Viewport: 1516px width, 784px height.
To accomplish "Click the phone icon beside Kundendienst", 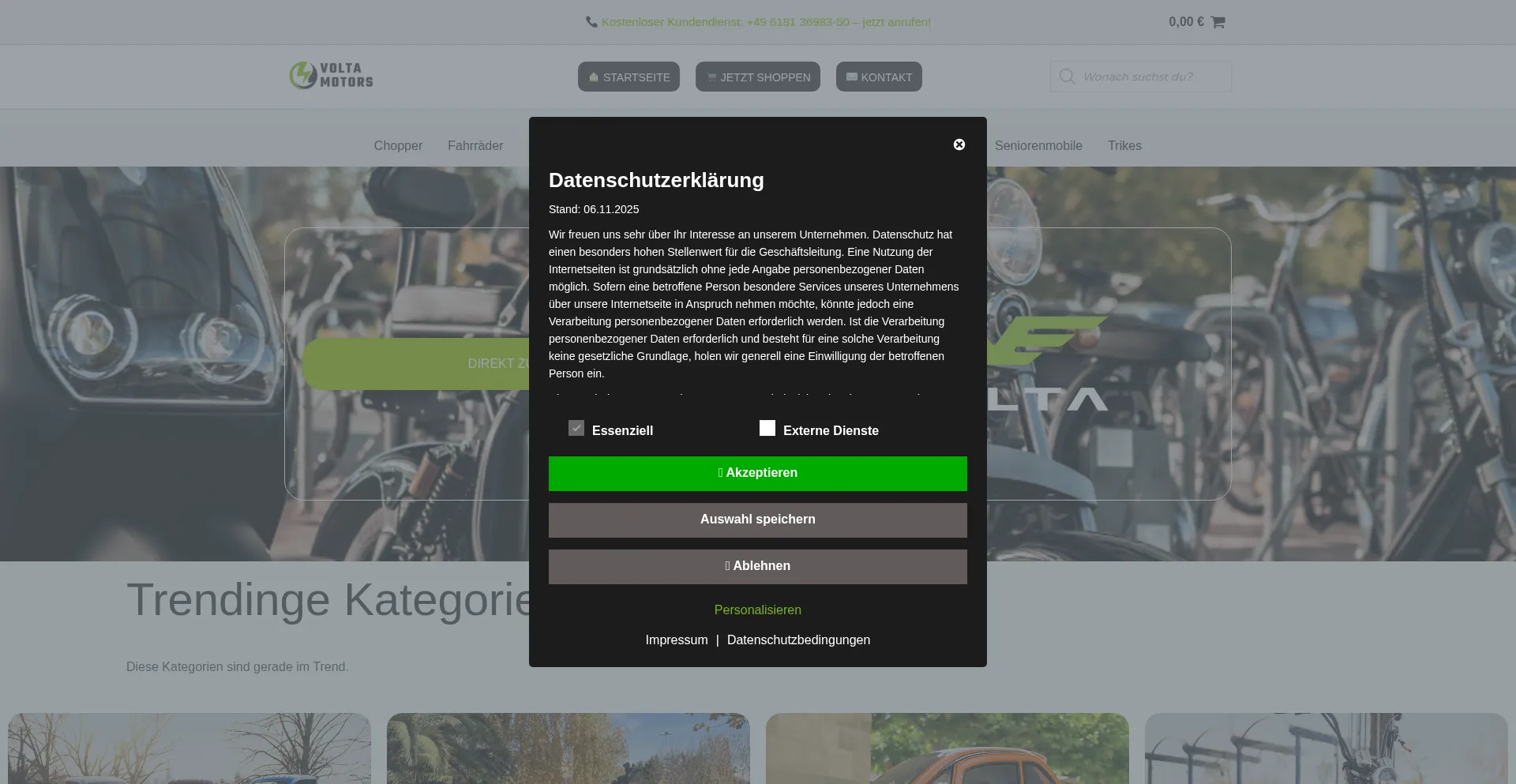I will pos(591,22).
